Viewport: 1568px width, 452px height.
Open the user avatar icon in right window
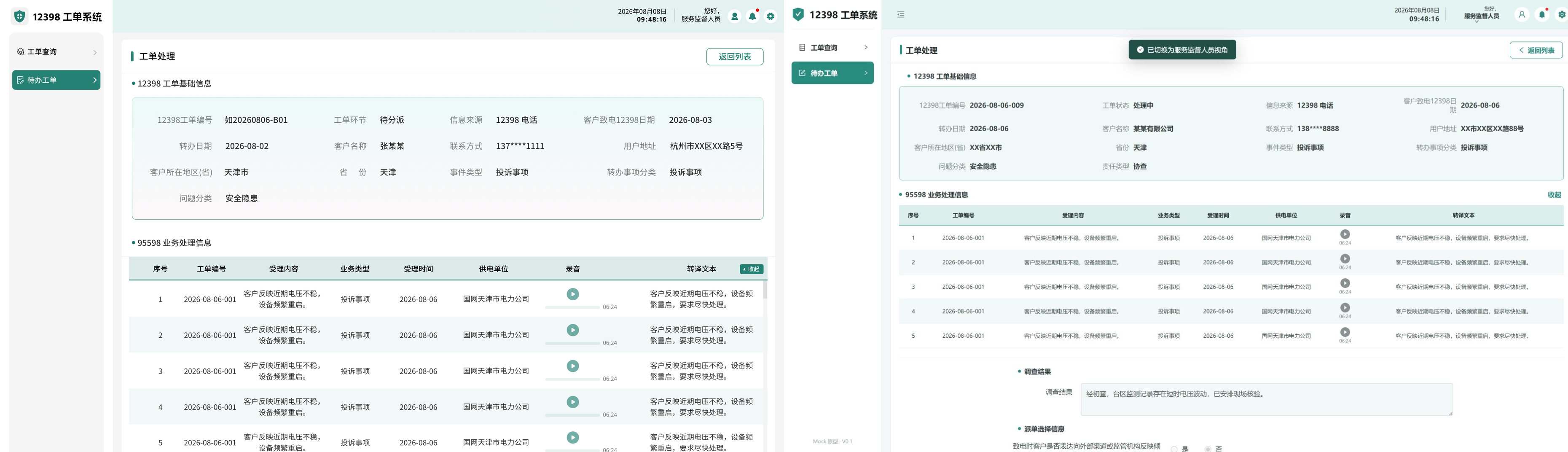[x=1522, y=15]
